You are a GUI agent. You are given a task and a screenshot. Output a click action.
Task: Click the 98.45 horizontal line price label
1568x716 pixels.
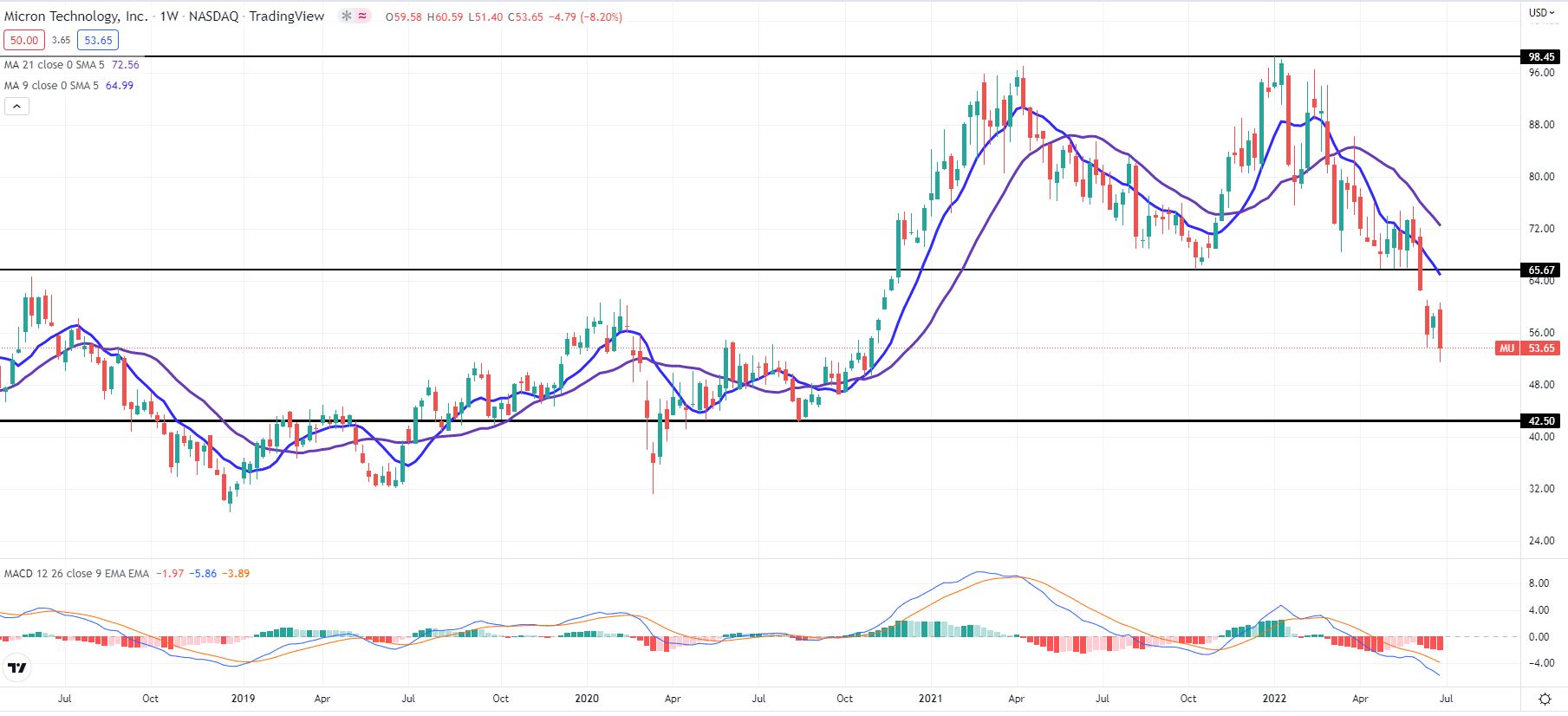click(x=1542, y=57)
